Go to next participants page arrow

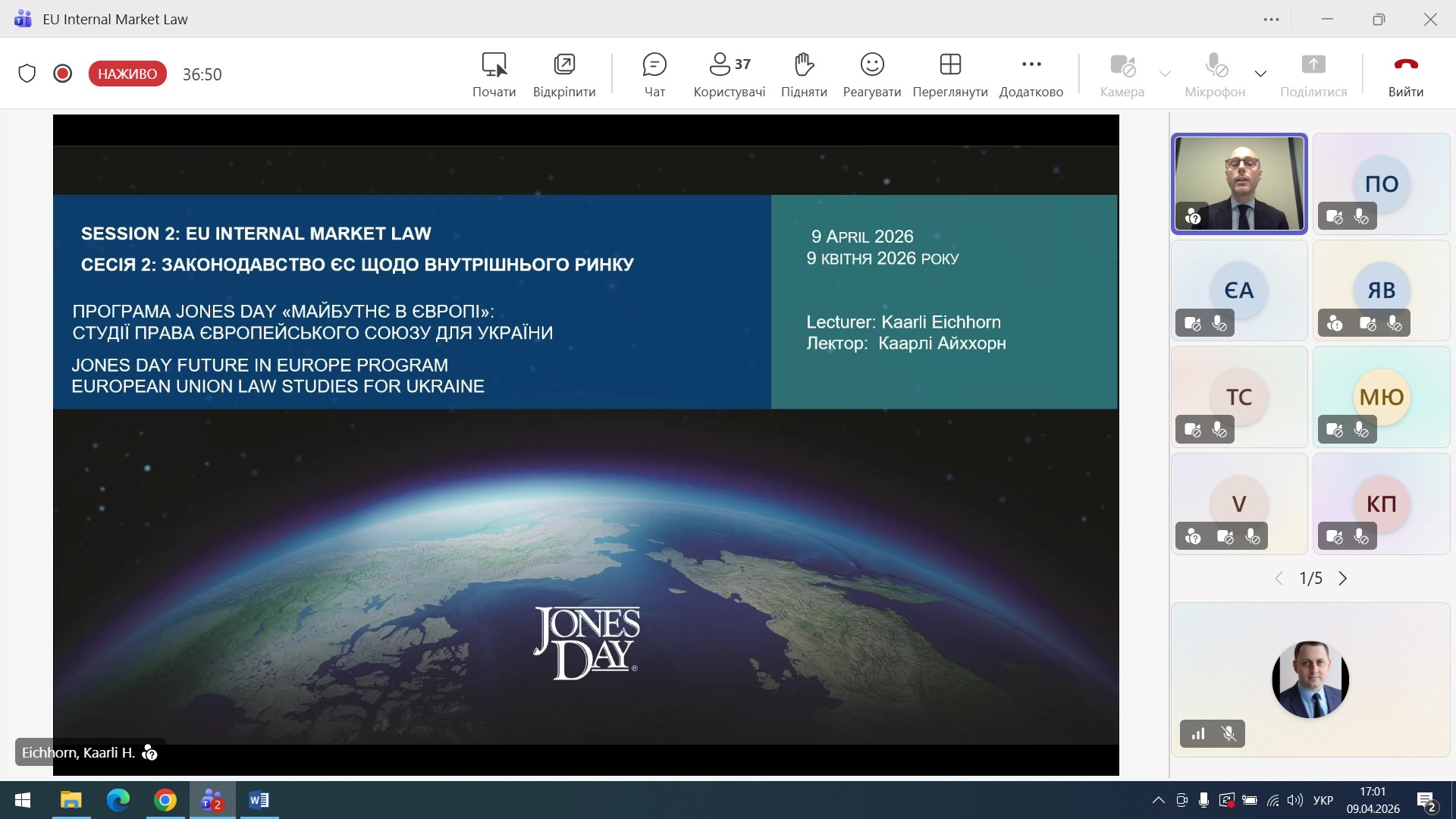(1343, 579)
